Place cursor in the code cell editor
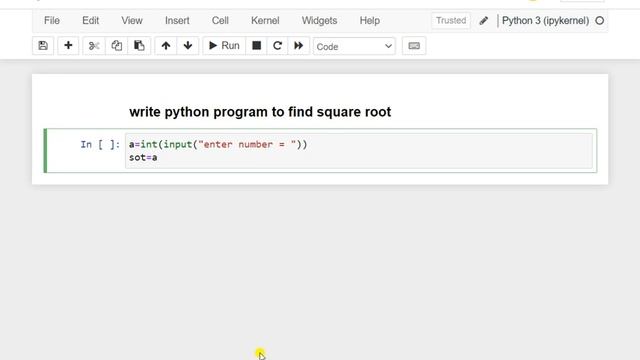Viewport: 640px width, 360px height. coord(359,151)
